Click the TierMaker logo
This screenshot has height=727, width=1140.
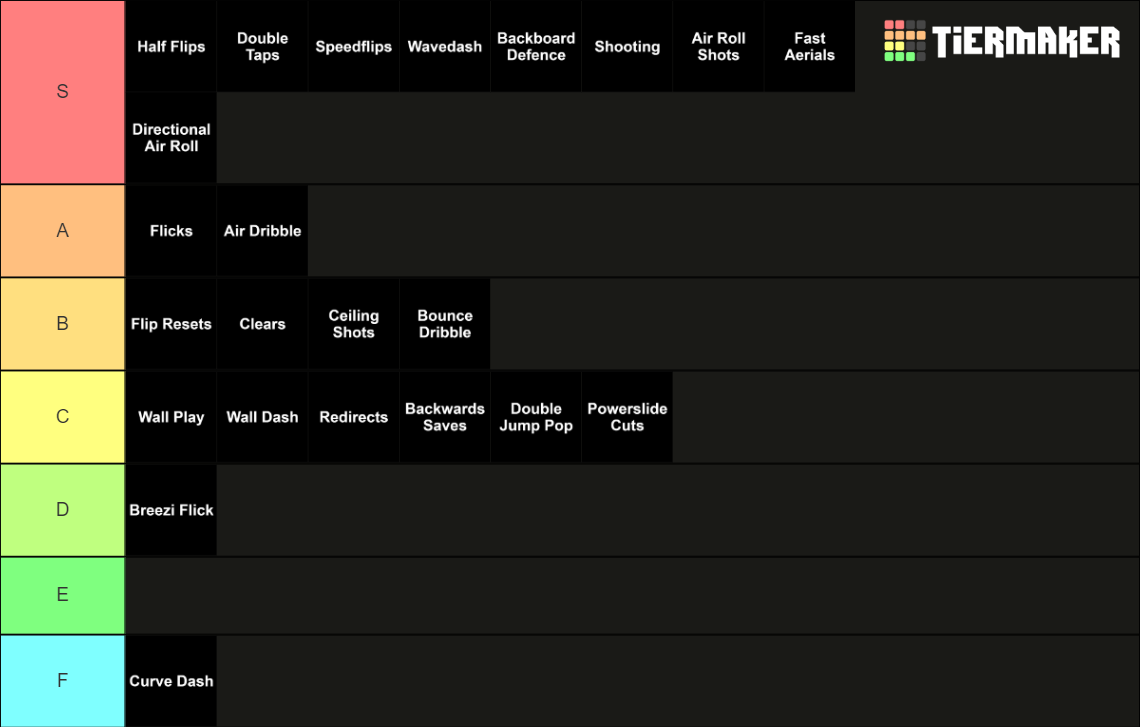(1001, 42)
